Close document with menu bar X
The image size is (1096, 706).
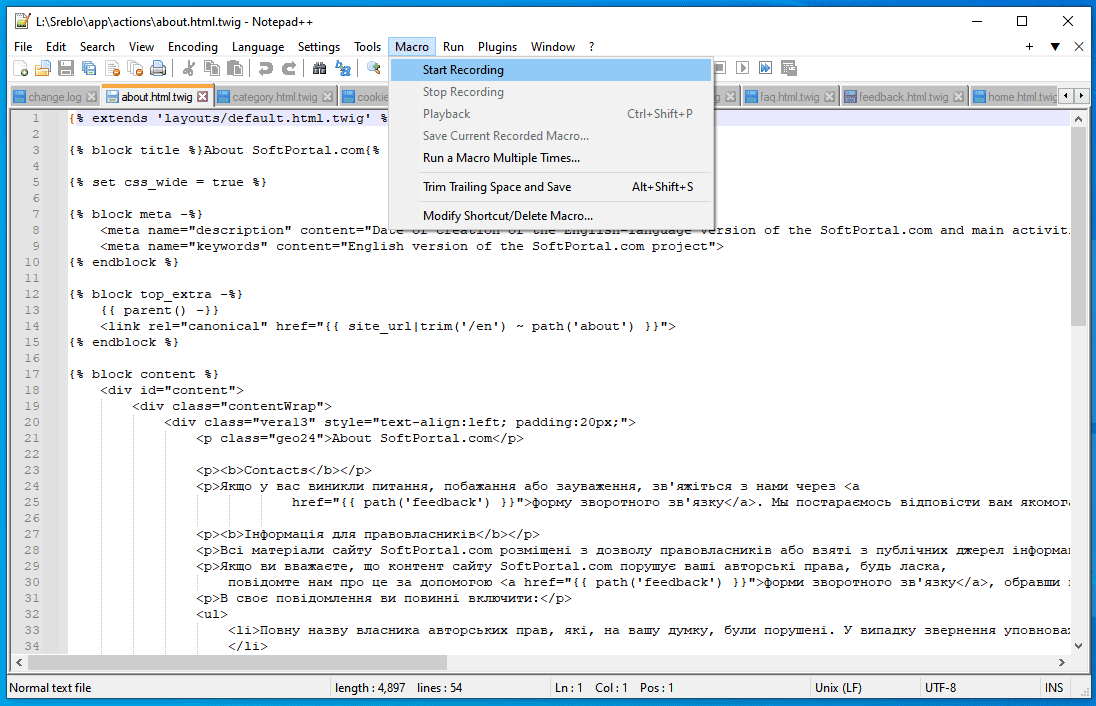pos(1079,47)
